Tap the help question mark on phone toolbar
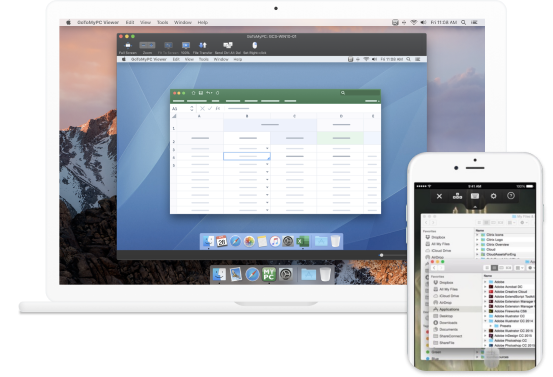The height and width of the screenshot is (377, 553). [511, 196]
